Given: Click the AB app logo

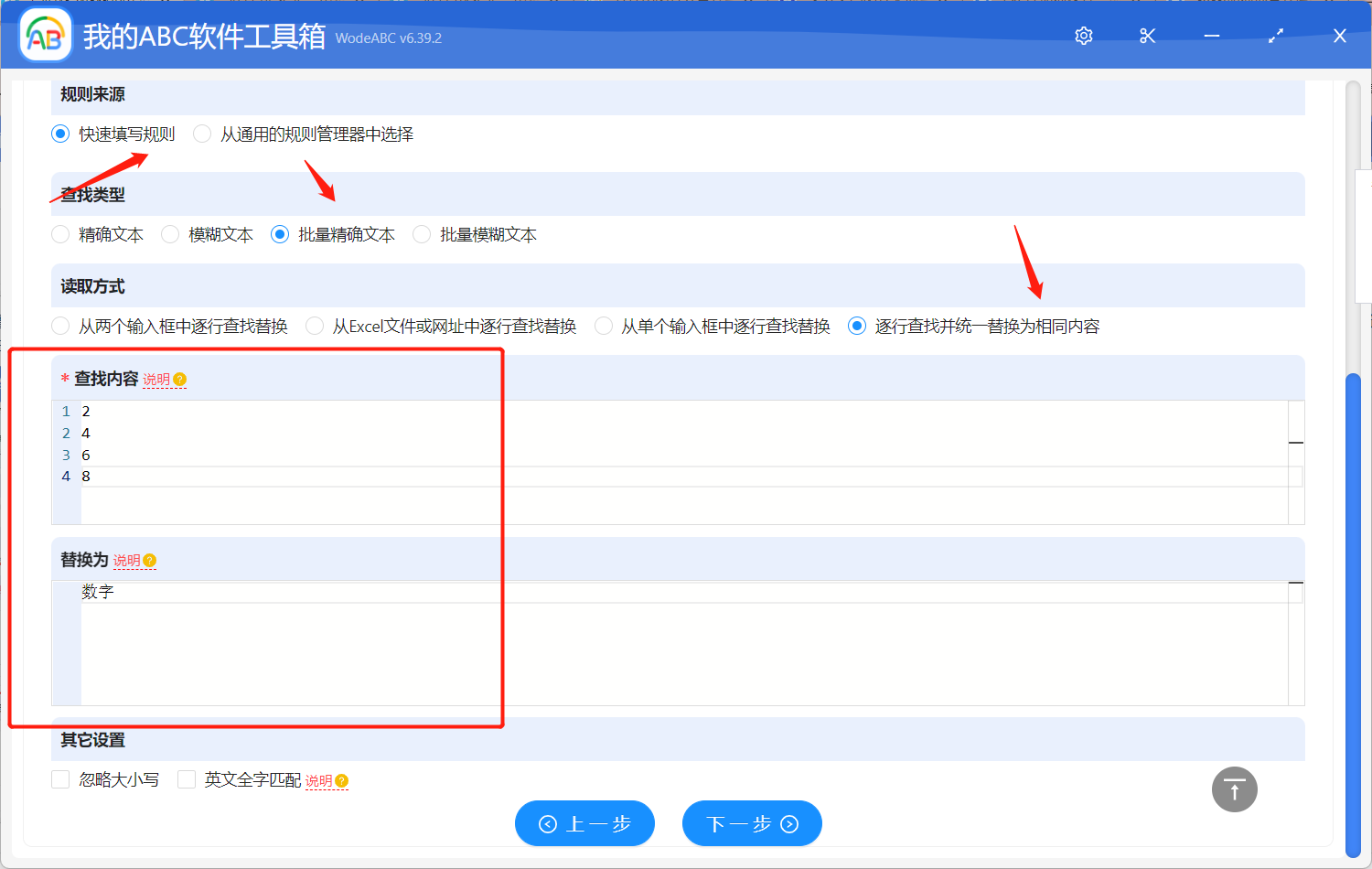Looking at the screenshot, I should point(45,35).
